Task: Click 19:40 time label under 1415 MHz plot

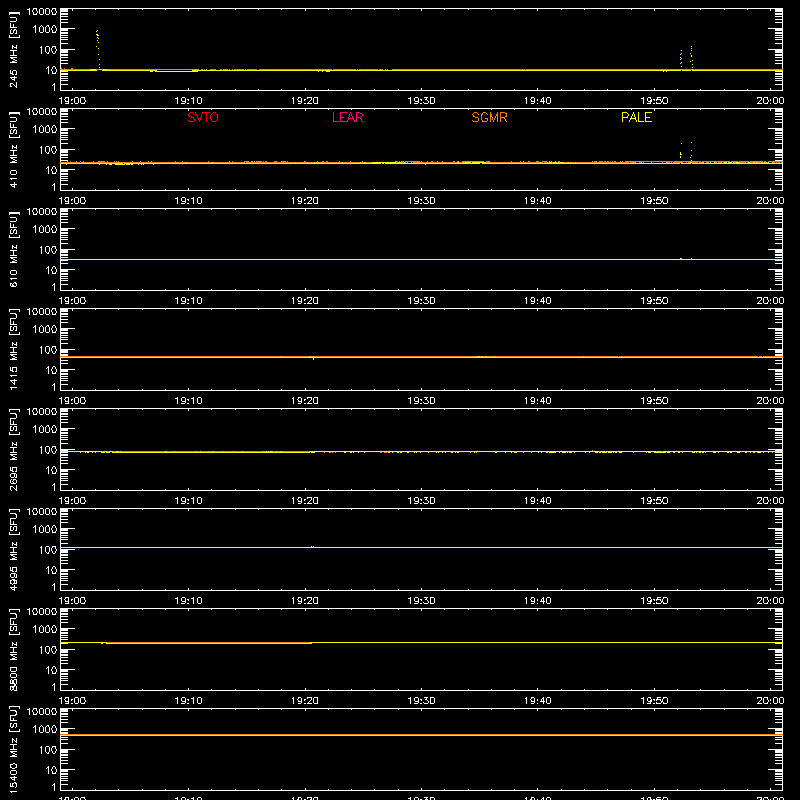Action: pos(537,401)
